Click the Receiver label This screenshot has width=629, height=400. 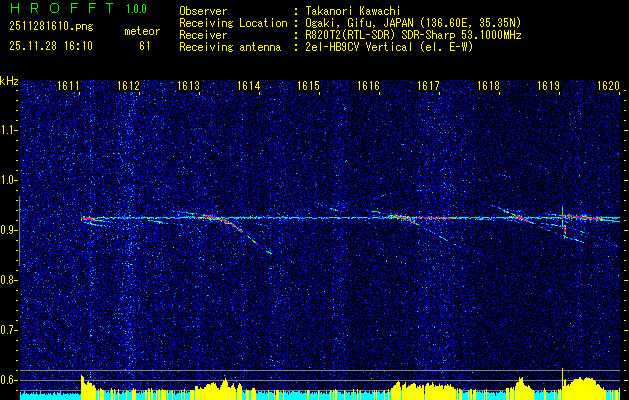coord(203,35)
